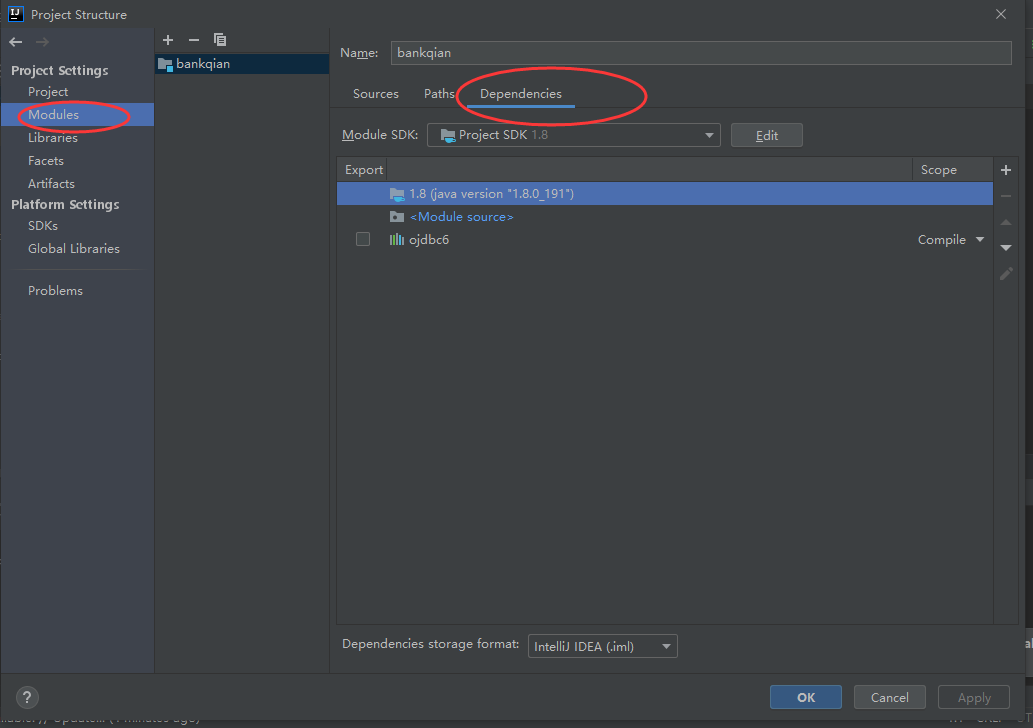Open Artifacts settings
This screenshot has width=1033, height=728.
pos(51,184)
